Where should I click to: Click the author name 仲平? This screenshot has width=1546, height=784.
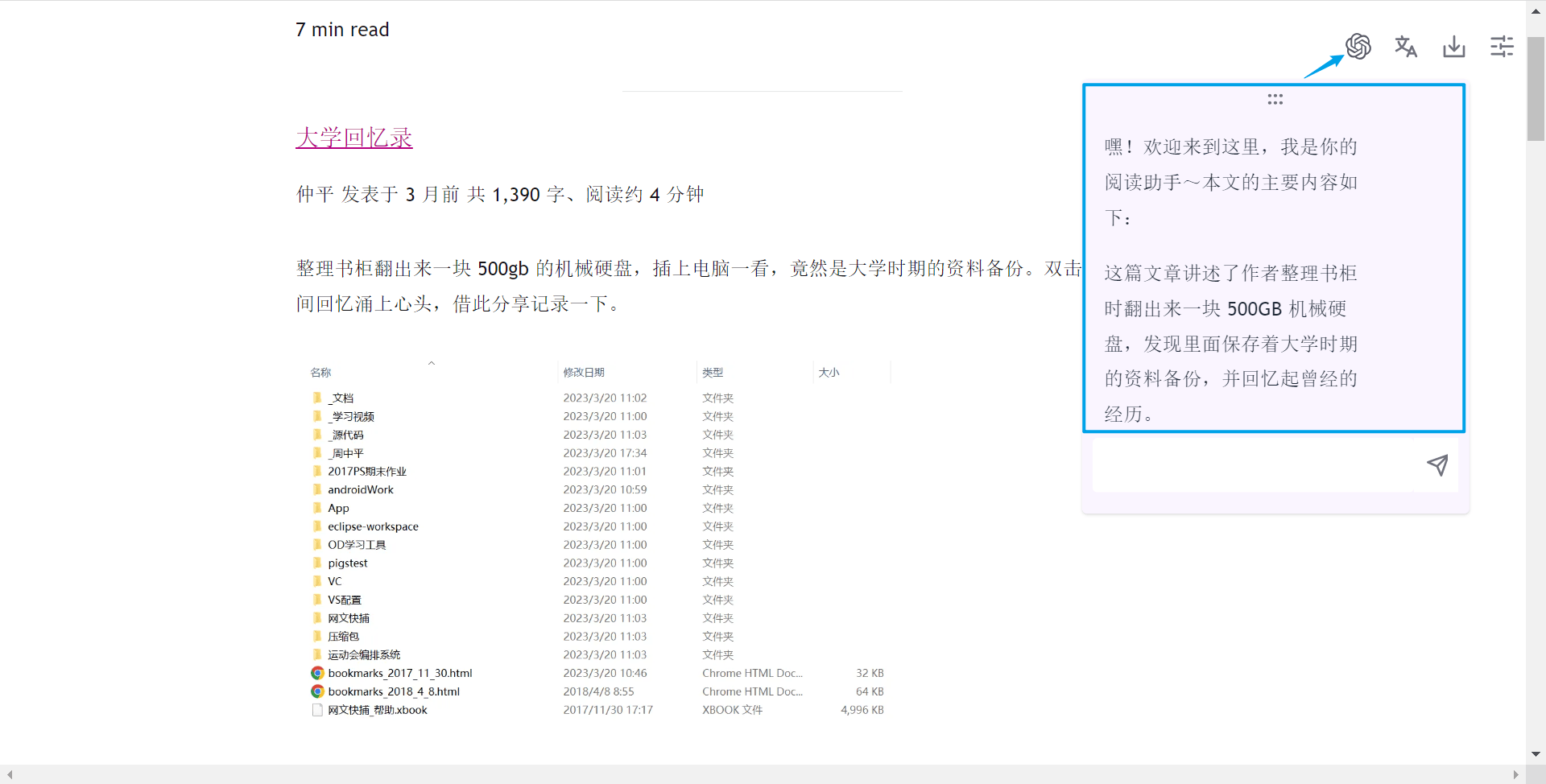tap(314, 193)
